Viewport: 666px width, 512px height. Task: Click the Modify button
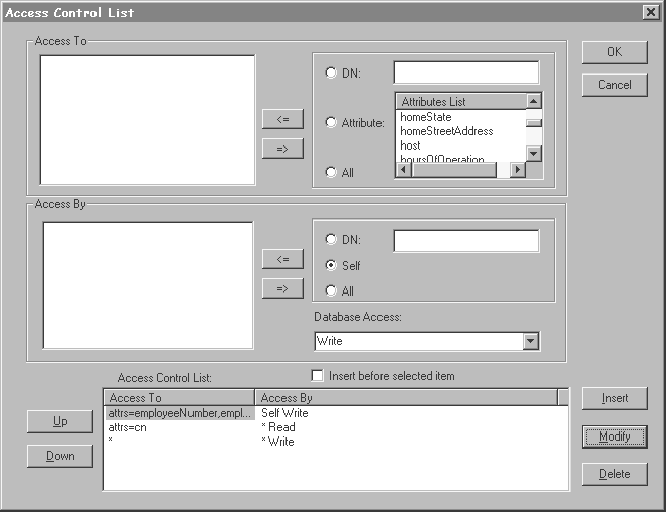(x=615, y=437)
